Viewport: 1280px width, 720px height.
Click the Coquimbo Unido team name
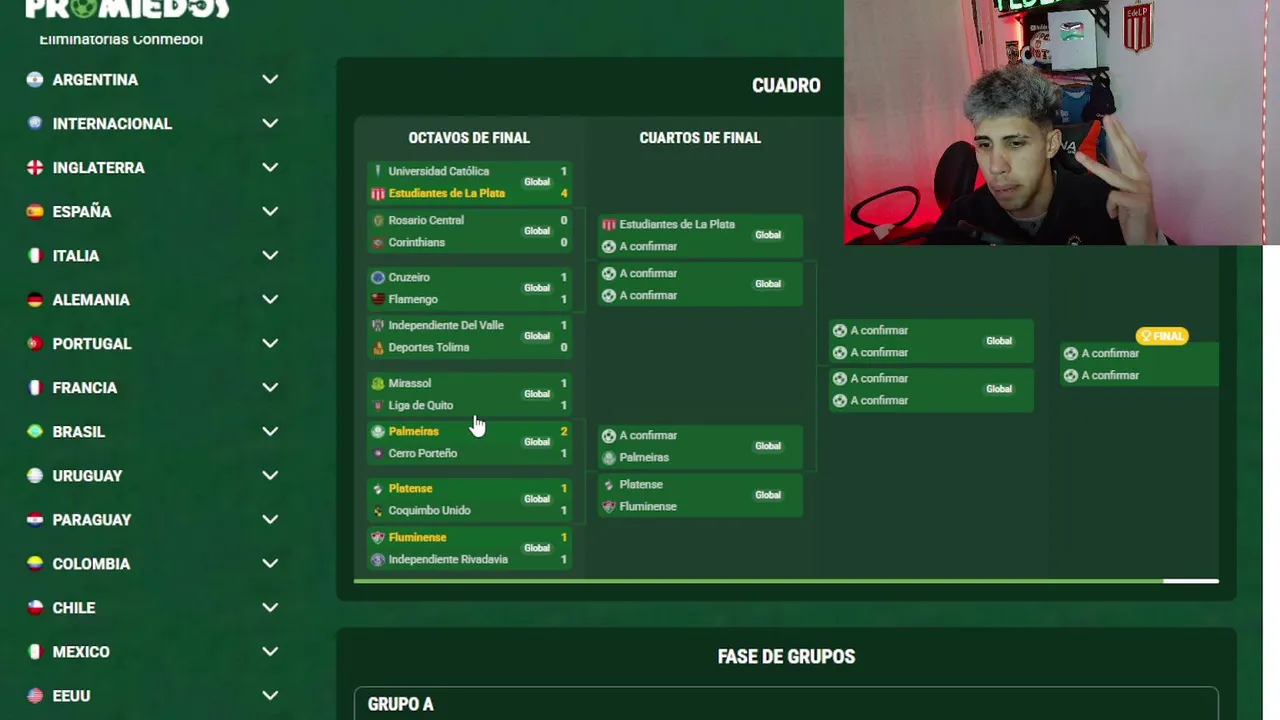click(430, 510)
